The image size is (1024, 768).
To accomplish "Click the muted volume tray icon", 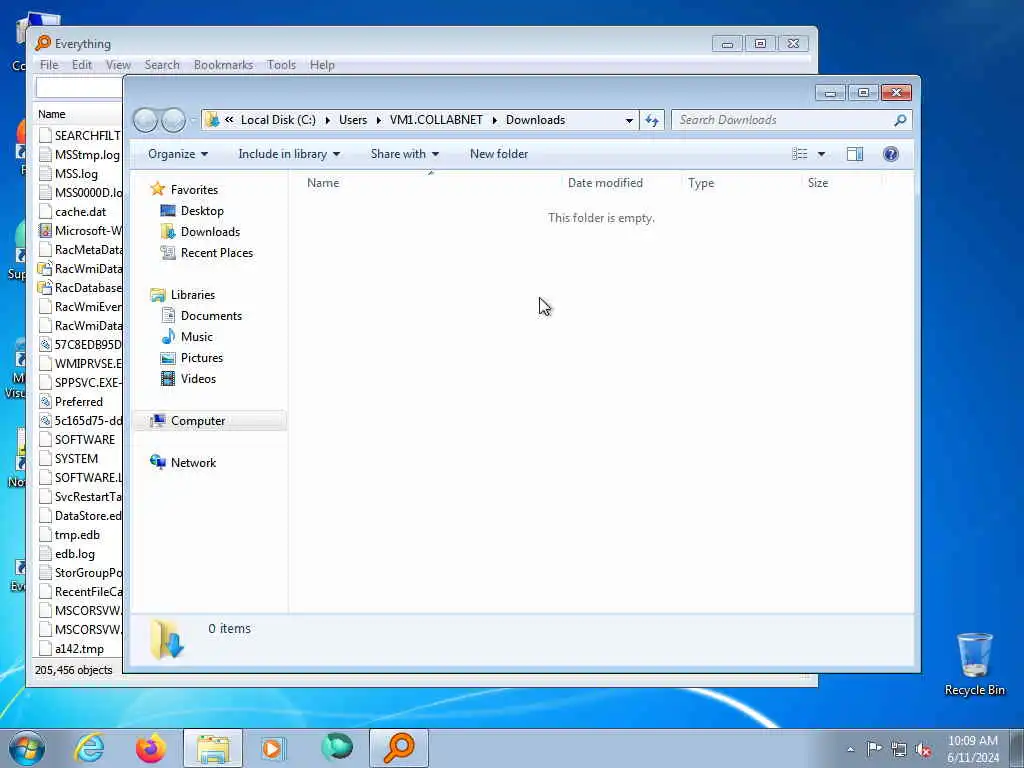I will [x=923, y=749].
